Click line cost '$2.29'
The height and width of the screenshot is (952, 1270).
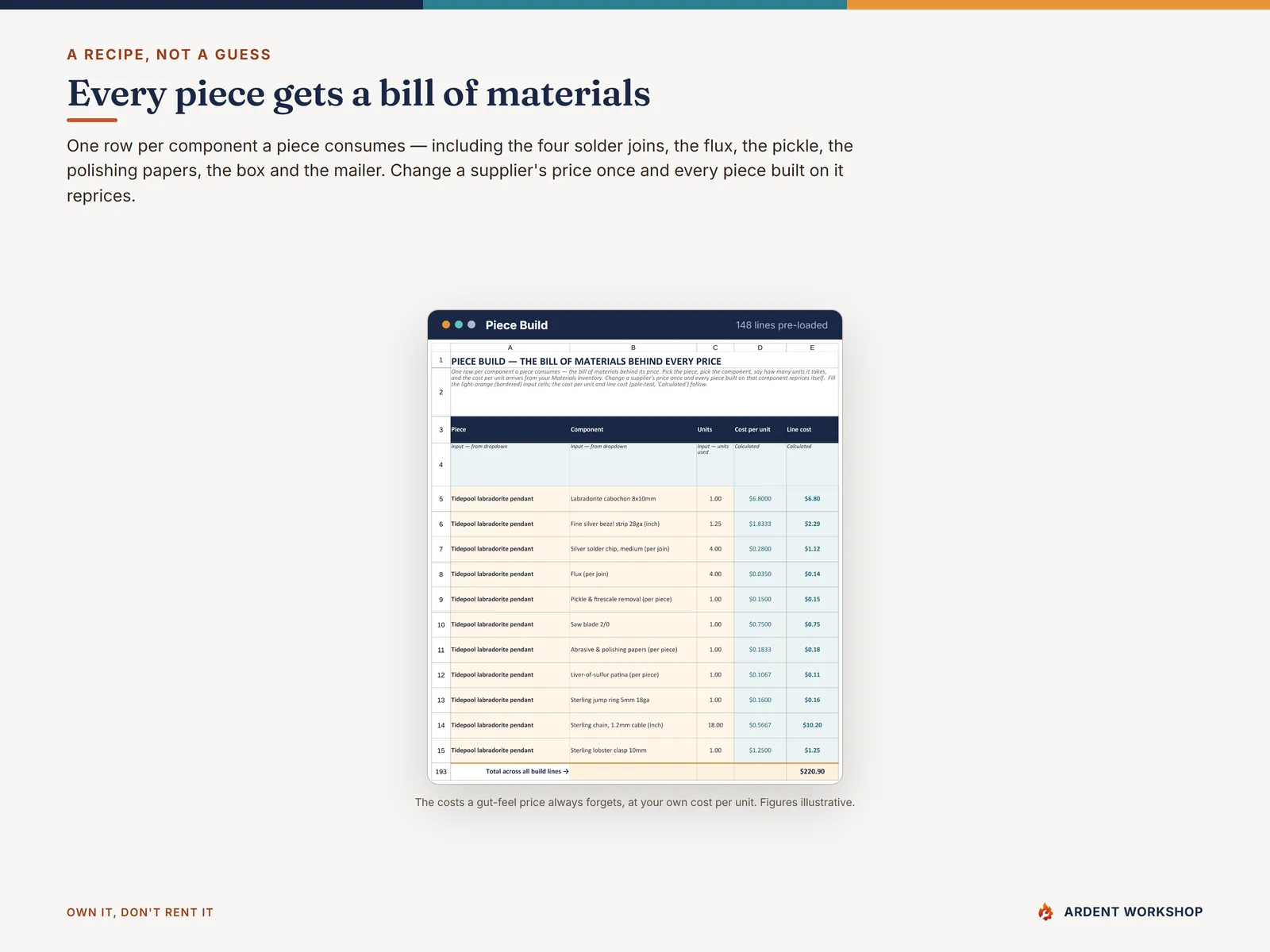click(812, 524)
